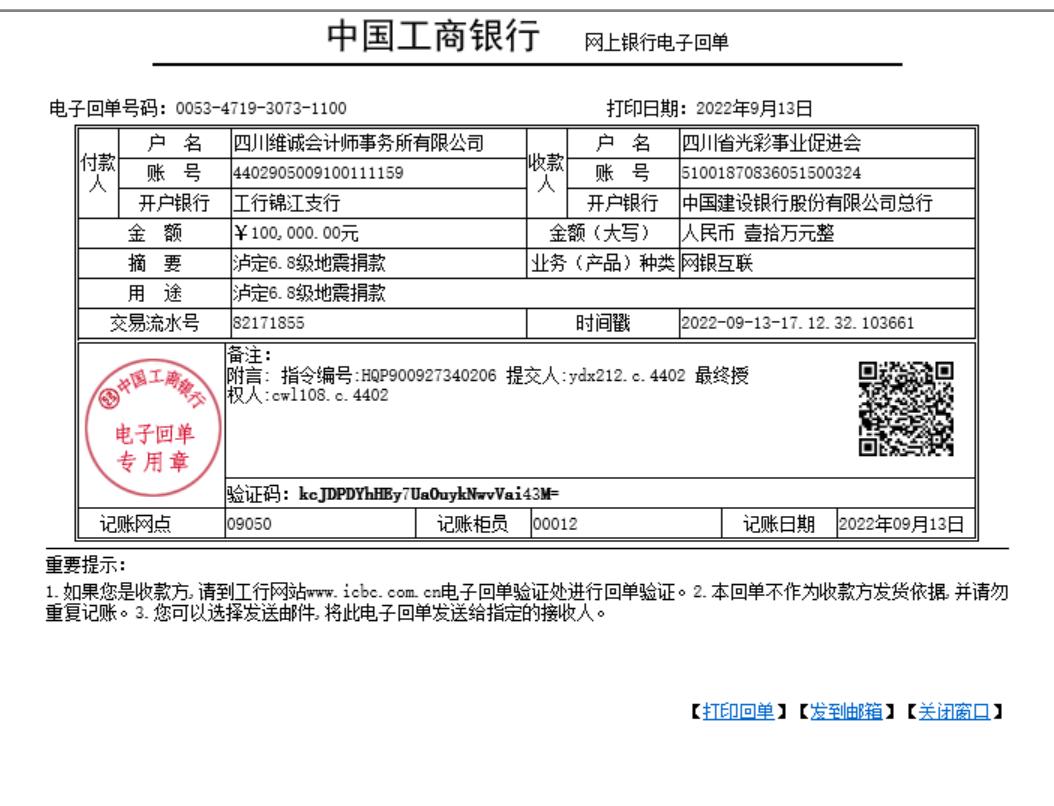Click the 关闭窗口 link
1054x806 pixels.
pyautogui.click(x=954, y=711)
